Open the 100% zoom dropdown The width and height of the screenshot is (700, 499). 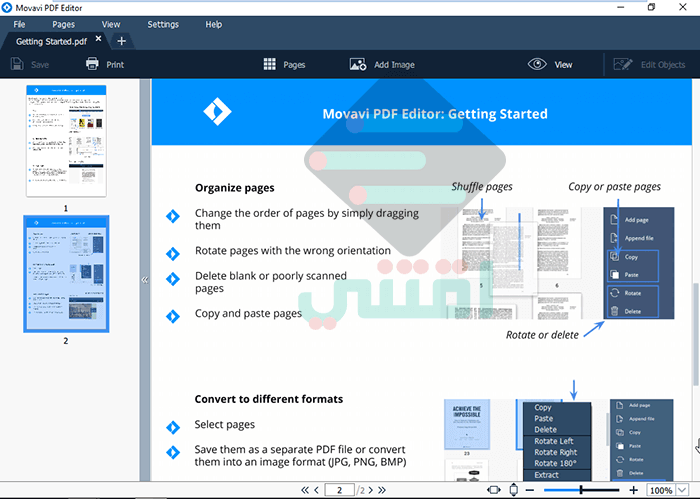pyautogui.click(x=683, y=490)
